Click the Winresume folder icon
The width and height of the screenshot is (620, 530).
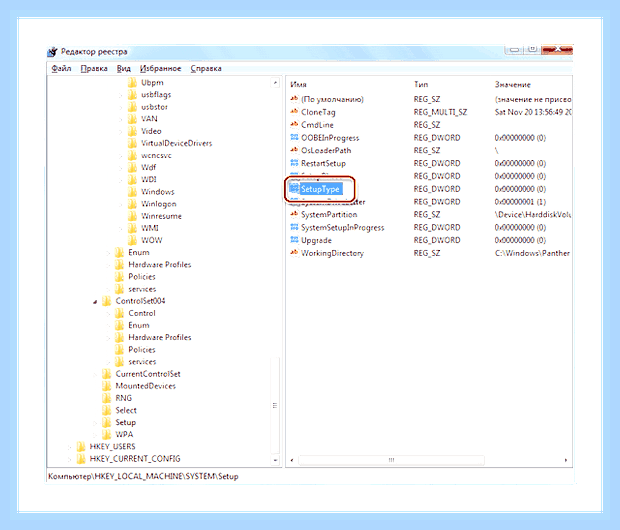[x=132, y=216]
